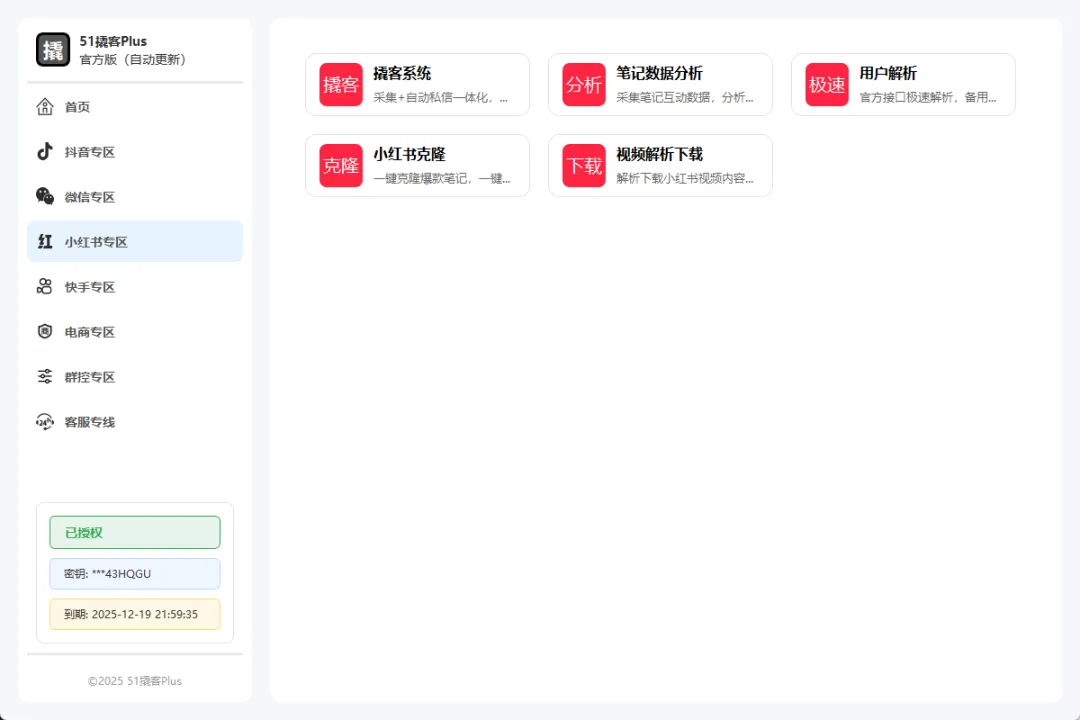Viewport: 1080px width, 720px height.
Task: Click the 密钥 key field
Action: [134, 573]
